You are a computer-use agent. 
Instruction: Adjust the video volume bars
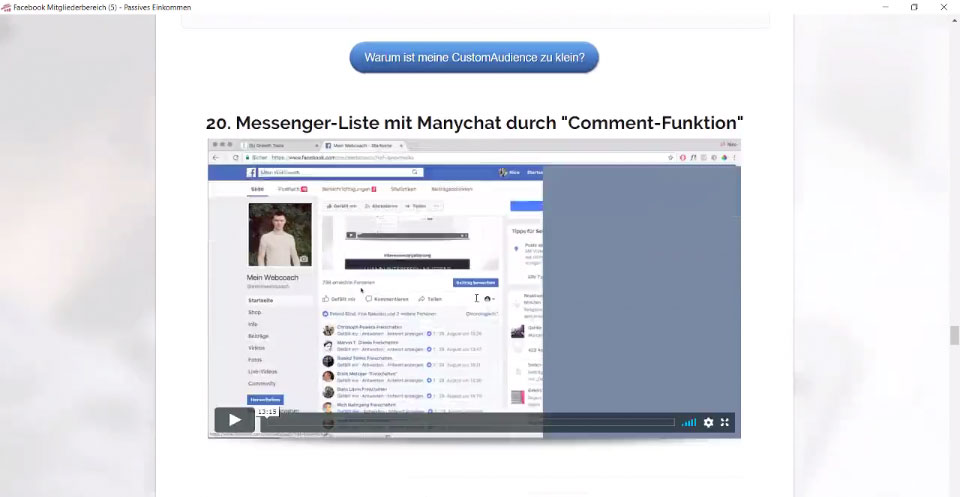[689, 422]
